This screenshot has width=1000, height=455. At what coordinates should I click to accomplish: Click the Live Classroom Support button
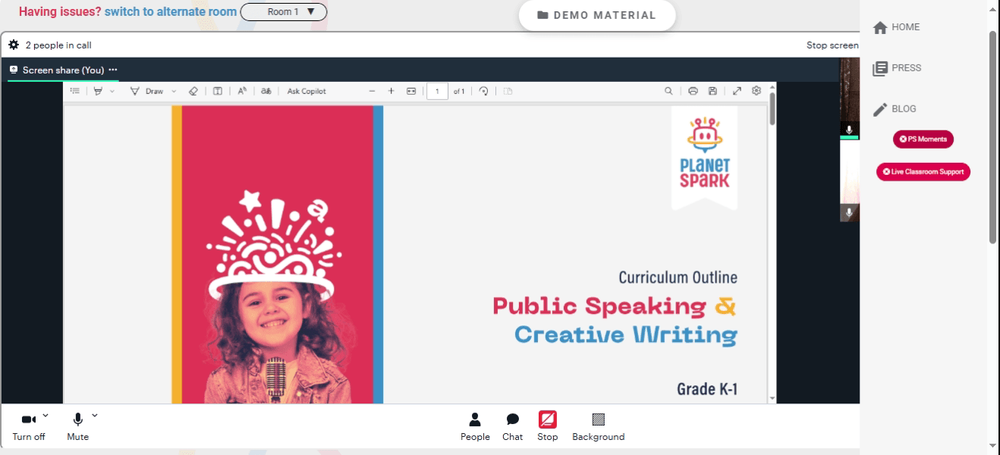tap(923, 172)
